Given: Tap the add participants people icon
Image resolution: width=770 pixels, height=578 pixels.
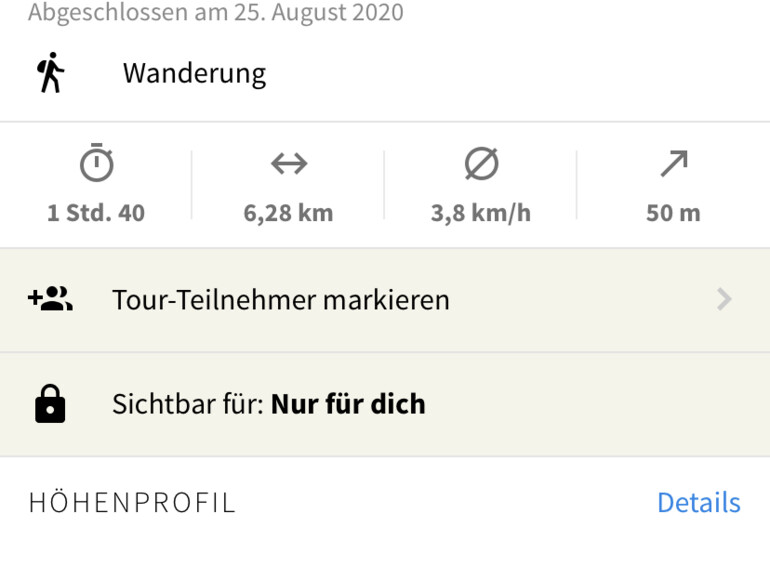Looking at the screenshot, I should pos(50,299).
